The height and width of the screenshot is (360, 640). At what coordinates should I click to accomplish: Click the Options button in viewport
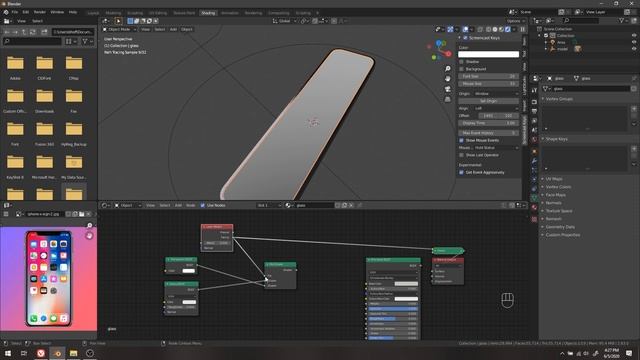(515, 21)
